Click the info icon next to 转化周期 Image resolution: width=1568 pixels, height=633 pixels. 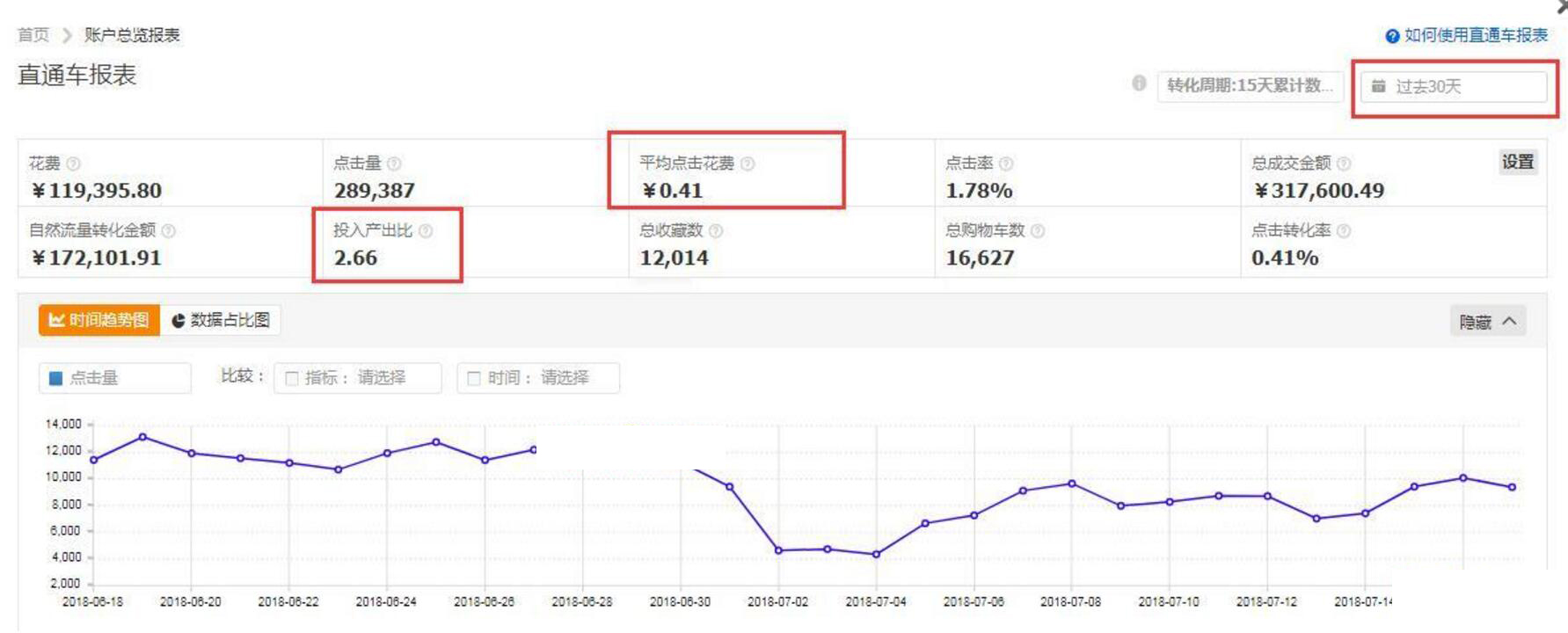point(1139,84)
